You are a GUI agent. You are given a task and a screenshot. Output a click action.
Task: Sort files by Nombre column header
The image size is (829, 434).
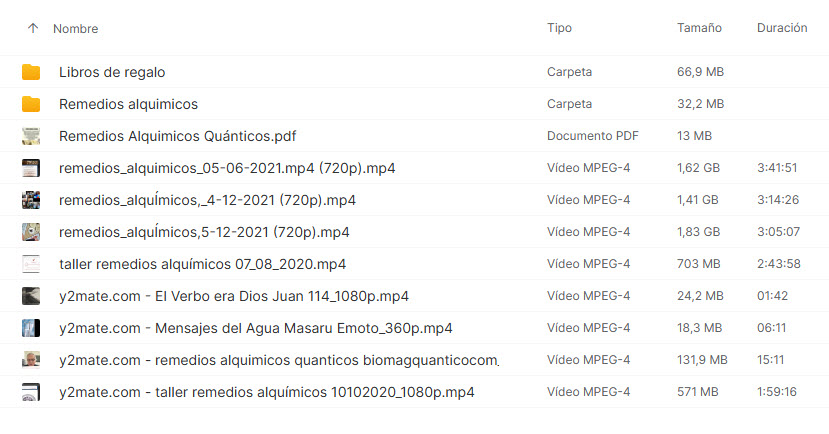(x=75, y=29)
